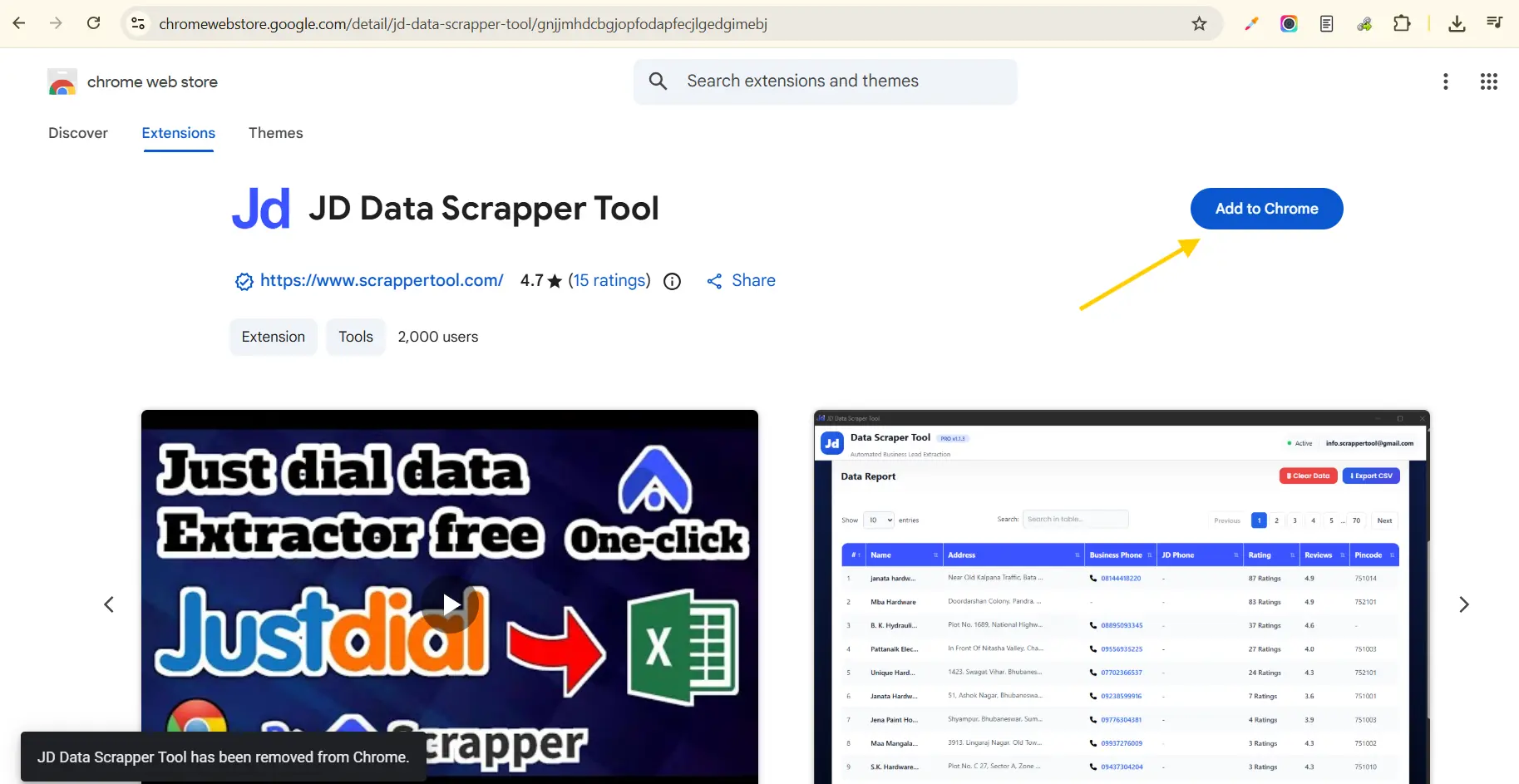Open the Data Report screenshot thumbnail
This screenshot has width=1519, height=784.
[1122, 597]
